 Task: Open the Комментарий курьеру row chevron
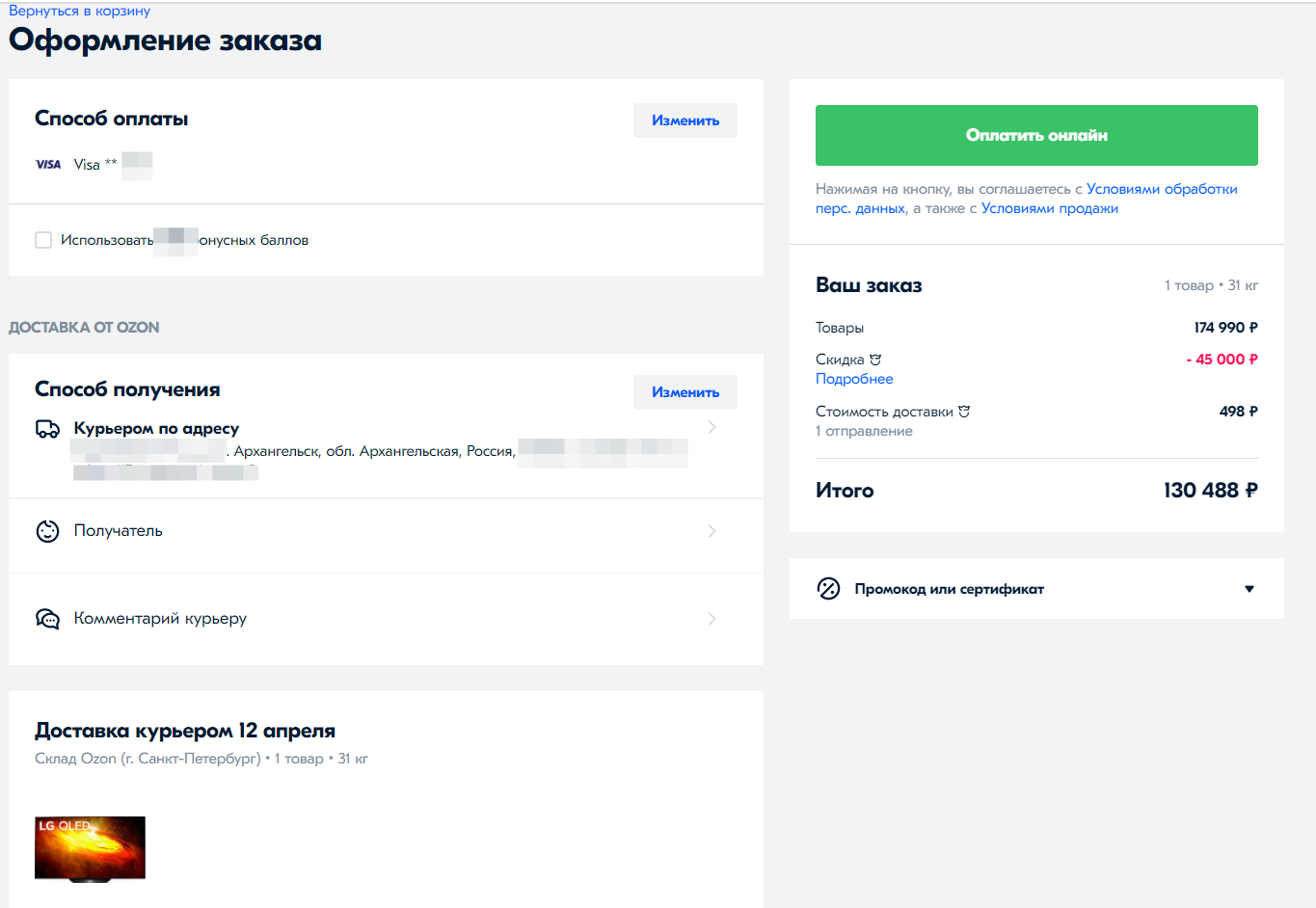[712, 619]
